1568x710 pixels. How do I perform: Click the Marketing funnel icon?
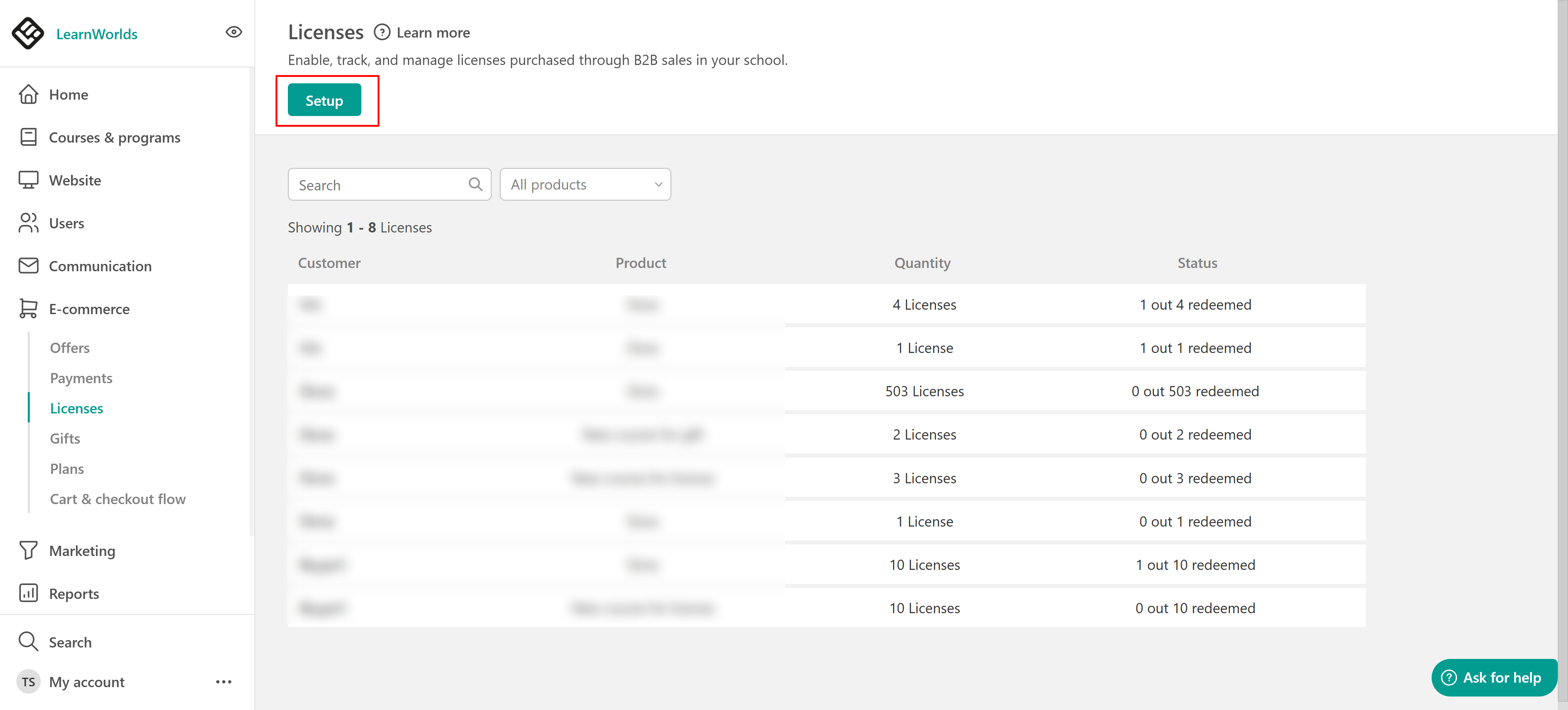click(x=28, y=550)
